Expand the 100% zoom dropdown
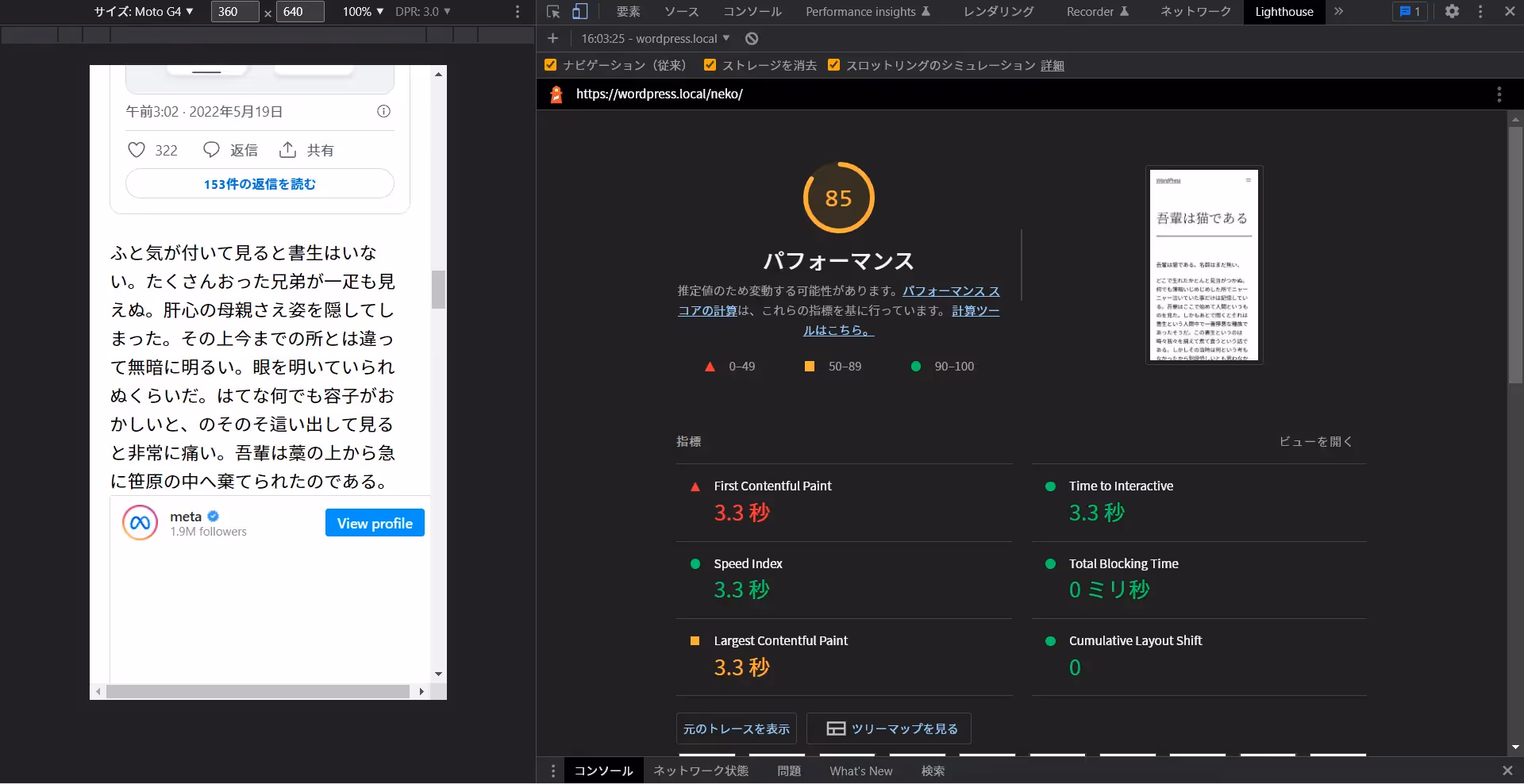 (363, 12)
